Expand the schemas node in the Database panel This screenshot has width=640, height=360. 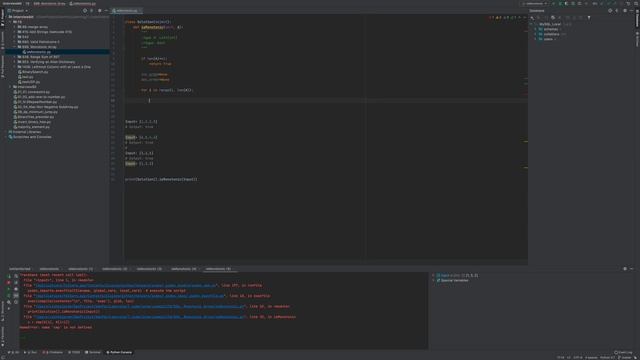click(536, 29)
